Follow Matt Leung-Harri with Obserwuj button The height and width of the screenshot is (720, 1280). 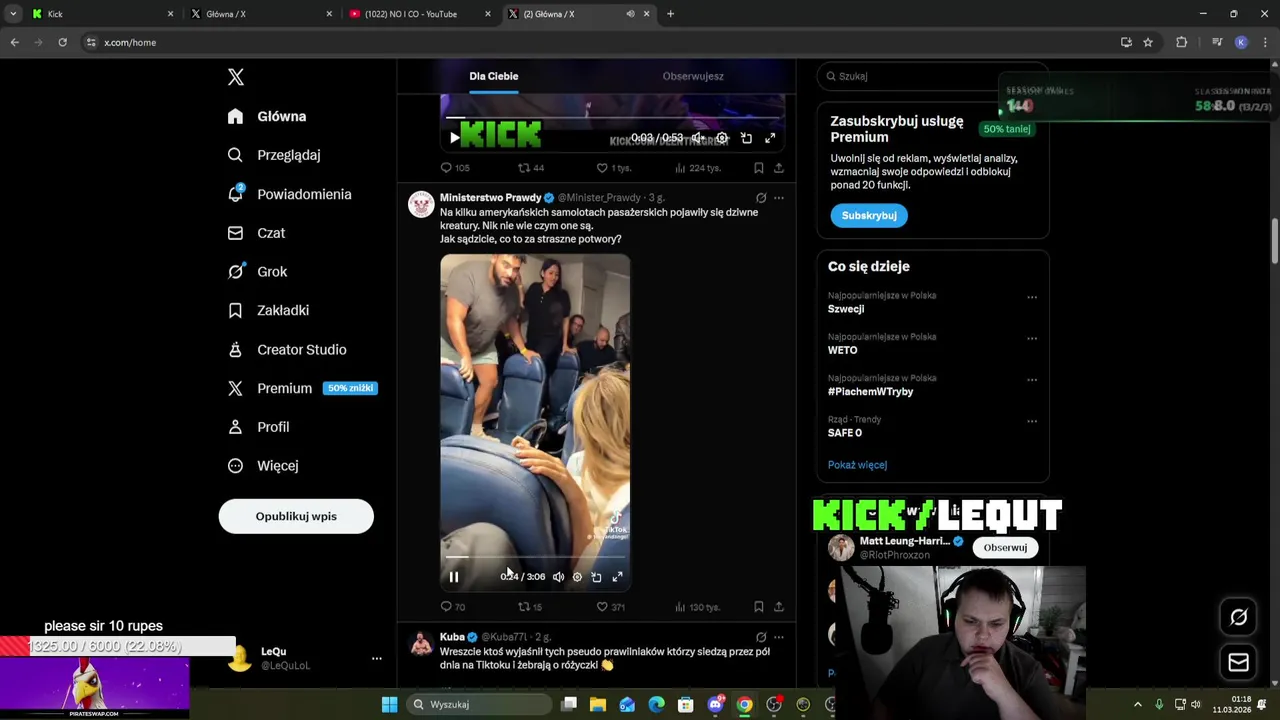click(x=1005, y=547)
